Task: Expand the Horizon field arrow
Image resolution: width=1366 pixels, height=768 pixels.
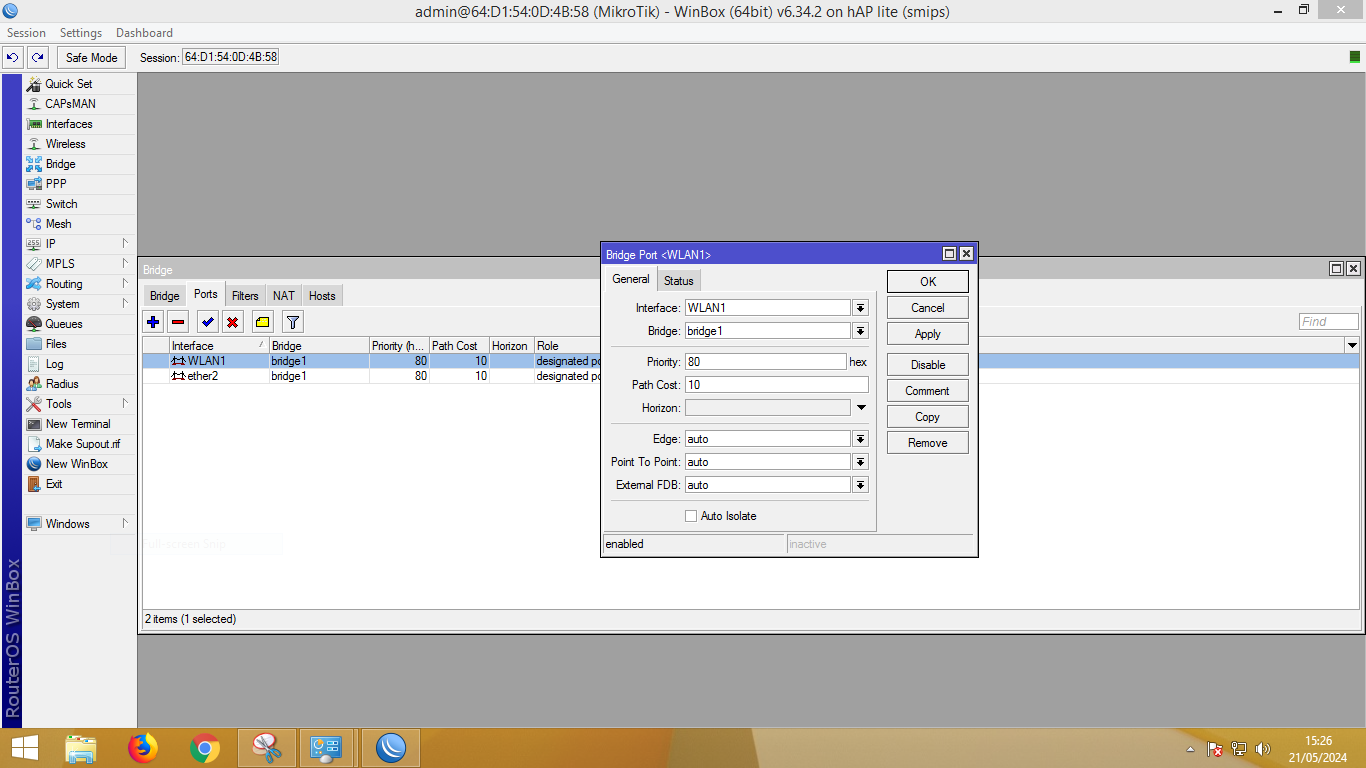Action: 861,408
